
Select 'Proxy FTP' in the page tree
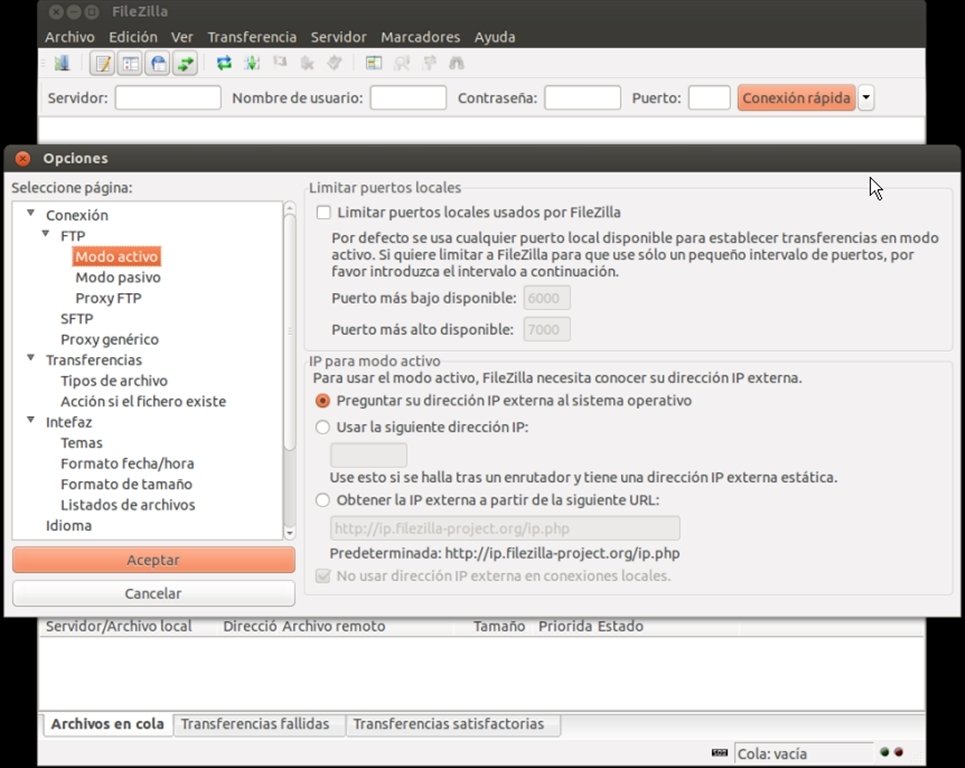pyautogui.click(x=108, y=298)
